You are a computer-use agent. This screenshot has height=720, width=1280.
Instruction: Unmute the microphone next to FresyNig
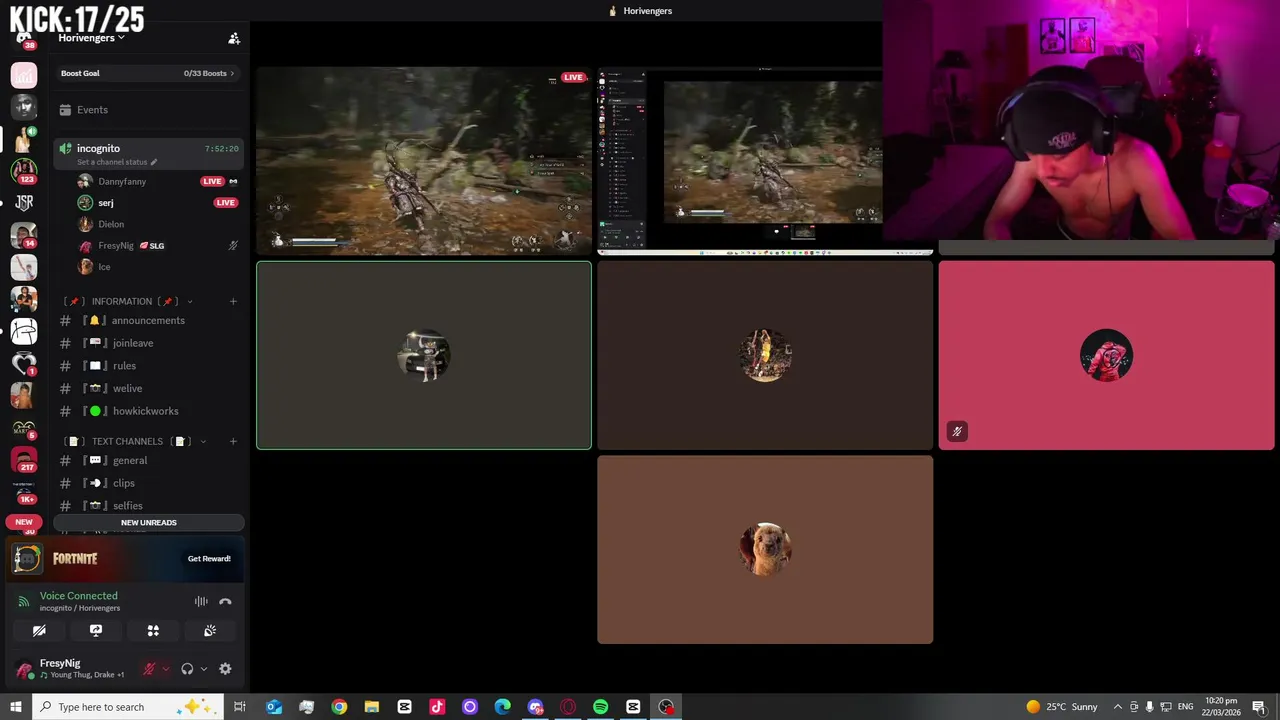[x=149, y=669]
